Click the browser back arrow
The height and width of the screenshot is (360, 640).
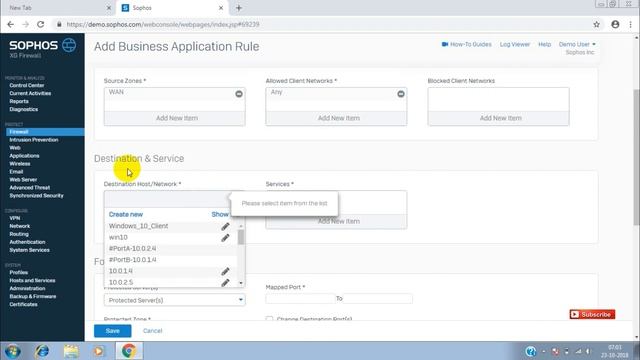pyautogui.click(x=11, y=24)
